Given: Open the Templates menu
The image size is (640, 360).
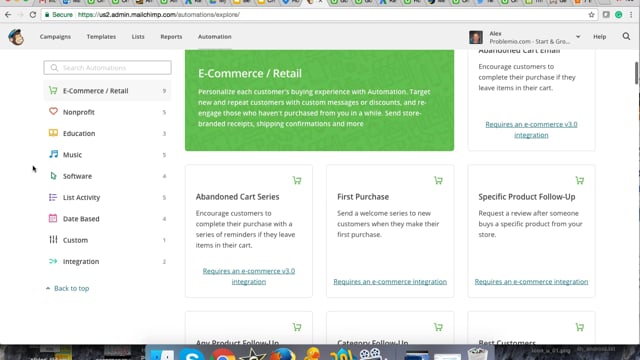Looking at the screenshot, I should [x=101, y=37].
